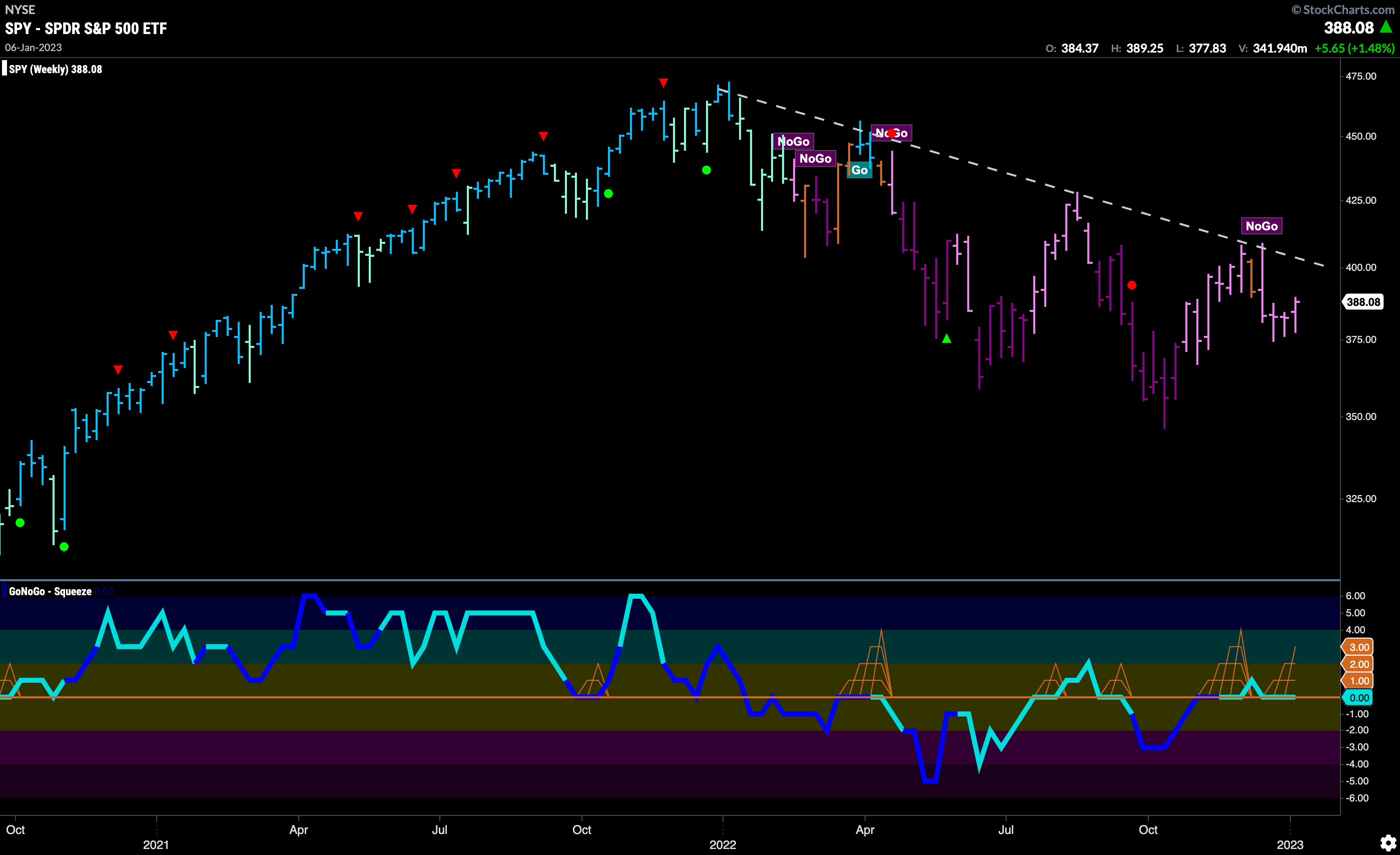Click the 06-Jan-2023 date label
1400x855 pixels.
click(x=34, y=48)
